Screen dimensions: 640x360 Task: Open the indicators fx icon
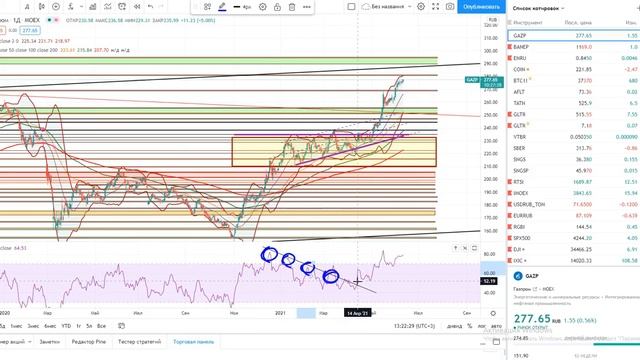(x=71, y=7)
